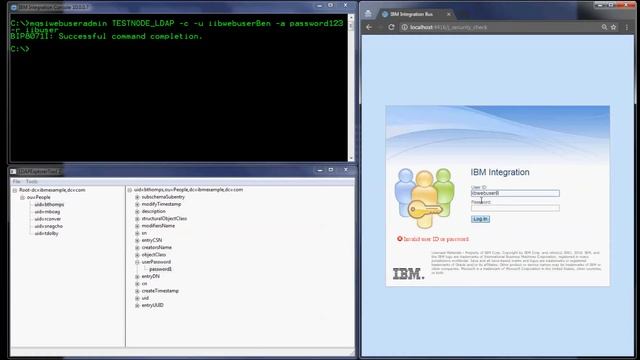Collapse the Root-dc=ibmexample,dc=com node
The width and height of the screenshot is (640, 360).
[15, 190]
